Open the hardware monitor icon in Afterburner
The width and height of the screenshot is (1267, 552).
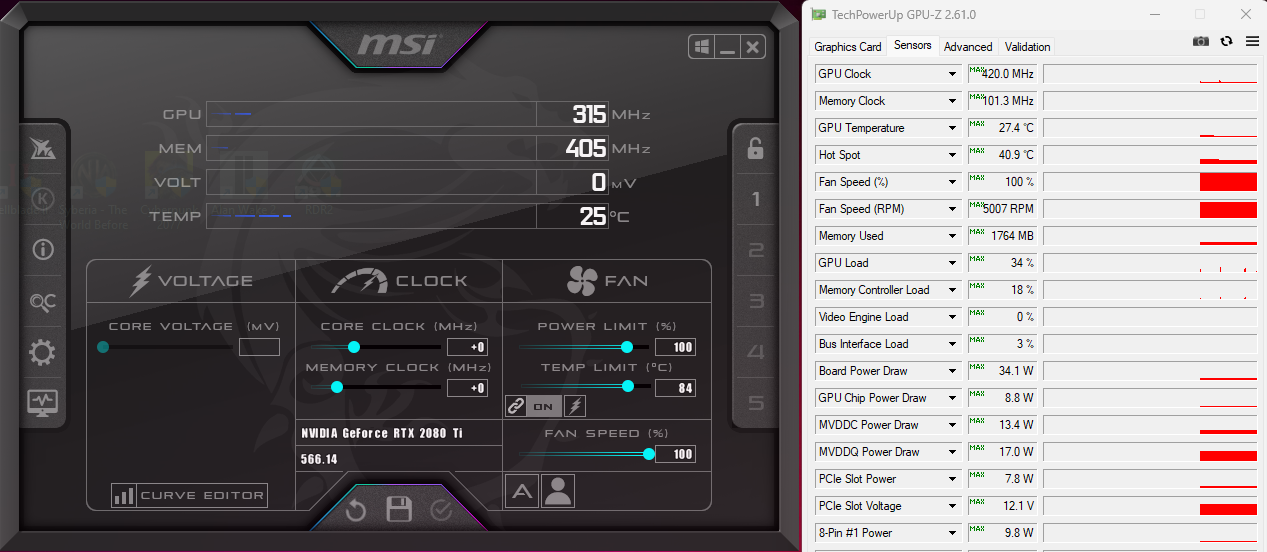(43, 403)
